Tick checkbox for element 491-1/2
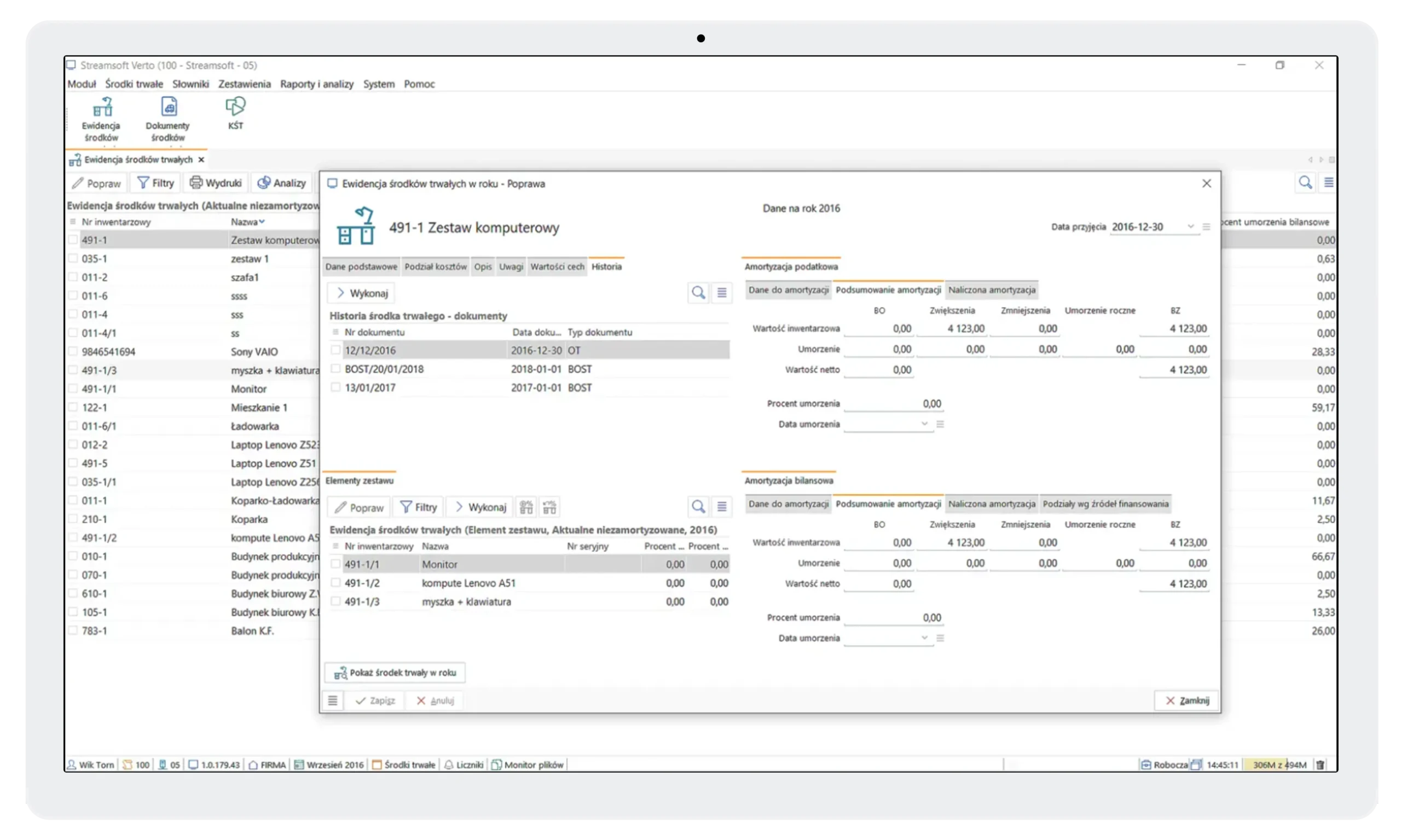The height and width of the screenshot is (840, 1401). click(335, 583)
